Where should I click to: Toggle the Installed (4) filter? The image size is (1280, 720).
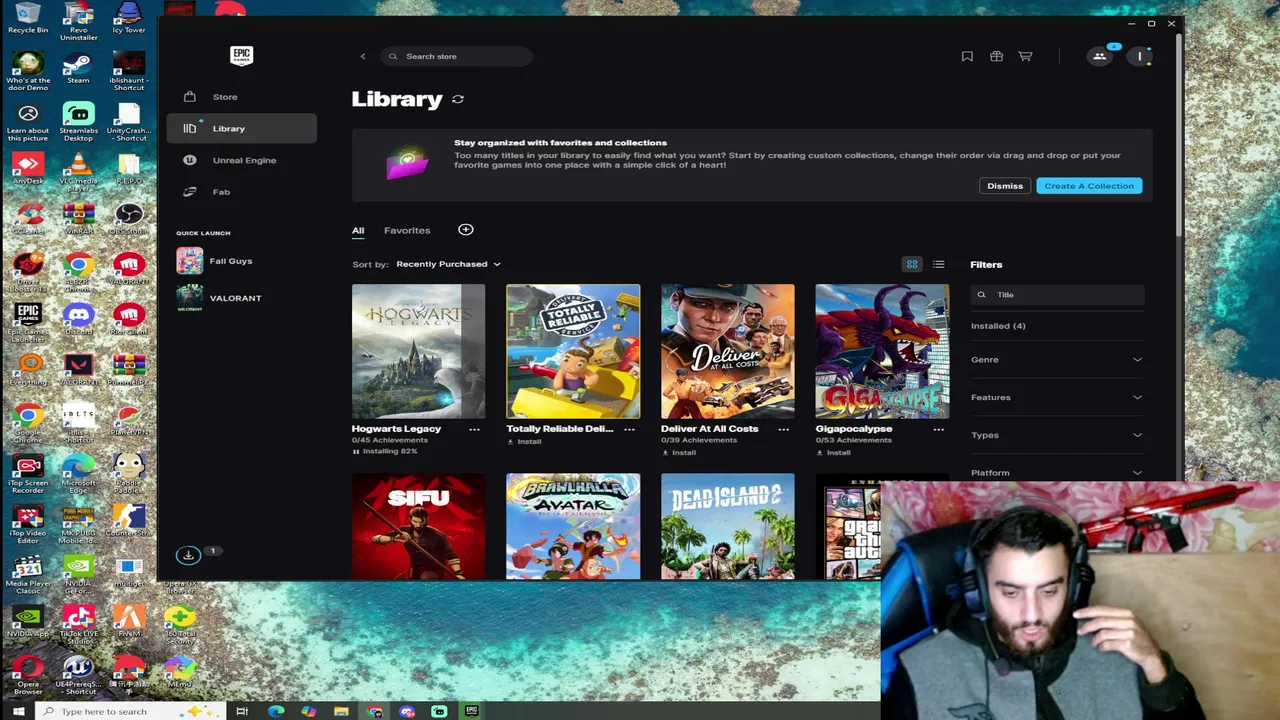(998, 326)
